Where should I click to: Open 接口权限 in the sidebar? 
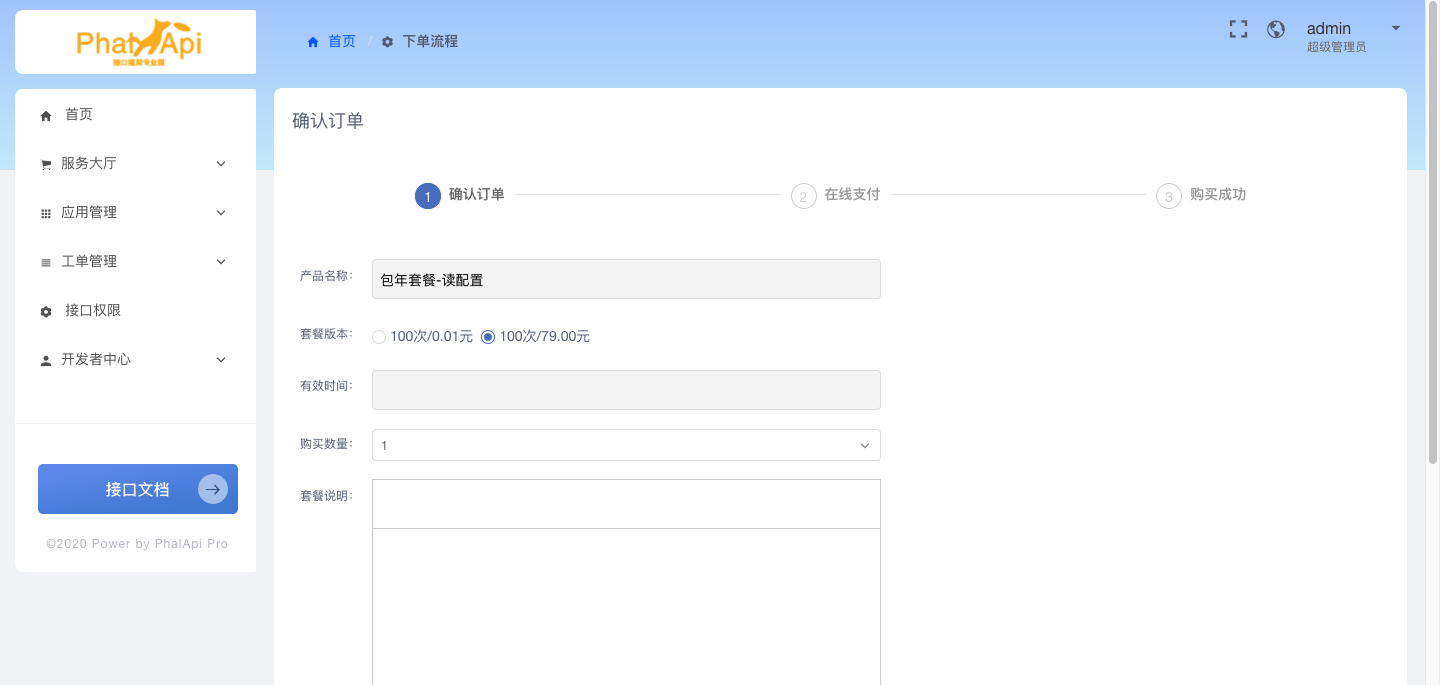click(93, 310)
